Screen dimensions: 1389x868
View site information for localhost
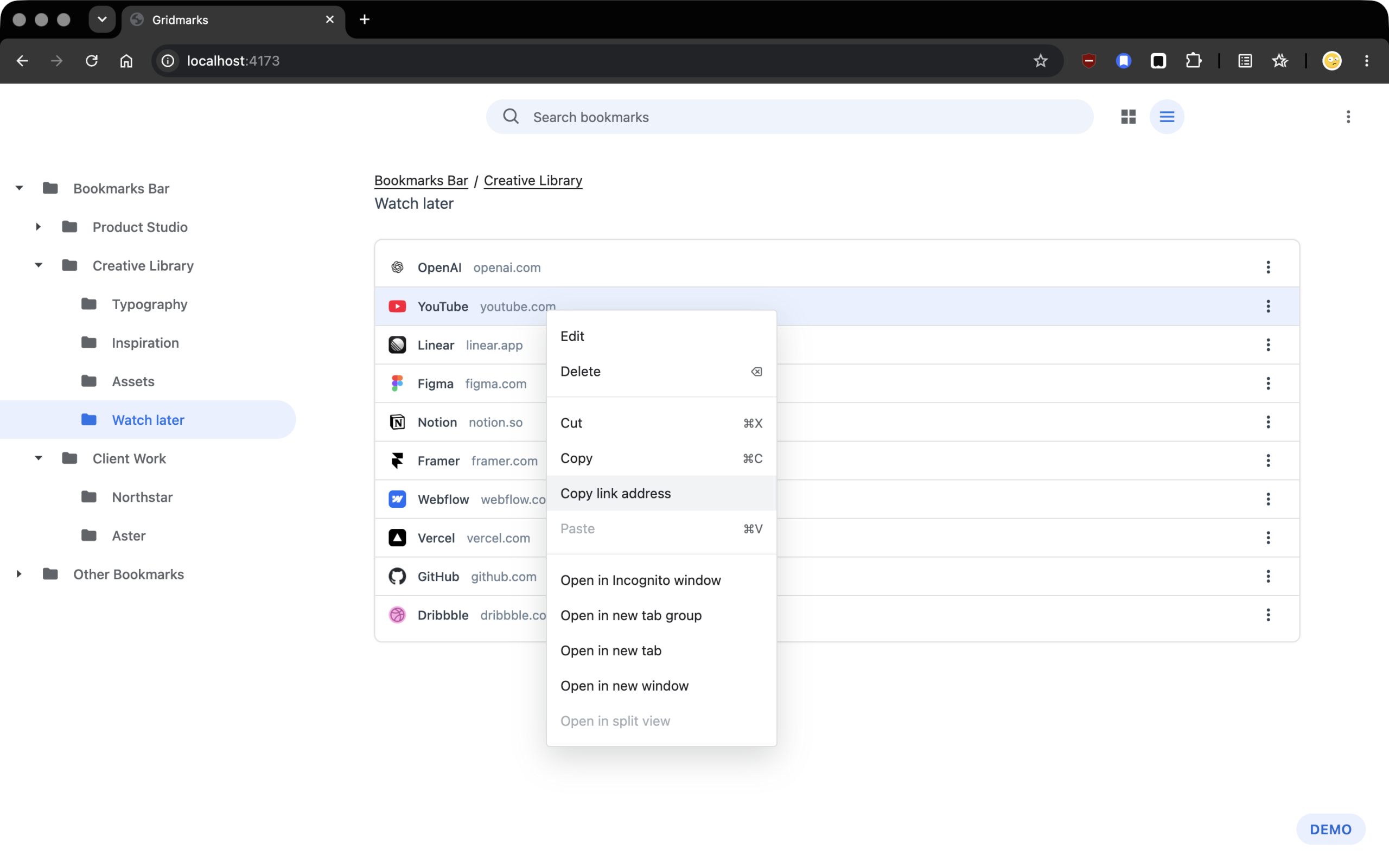pos(168,61)
